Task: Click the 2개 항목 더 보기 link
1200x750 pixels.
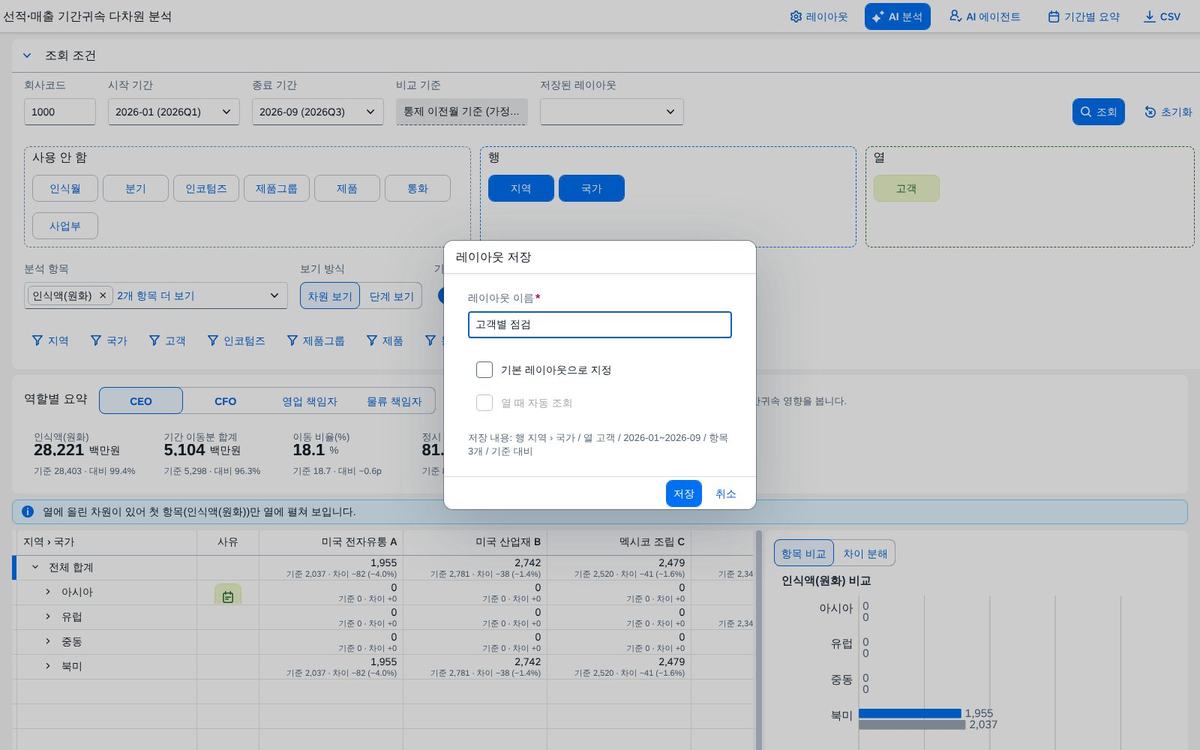Action: pyautogui.click(x=156, y=296)
